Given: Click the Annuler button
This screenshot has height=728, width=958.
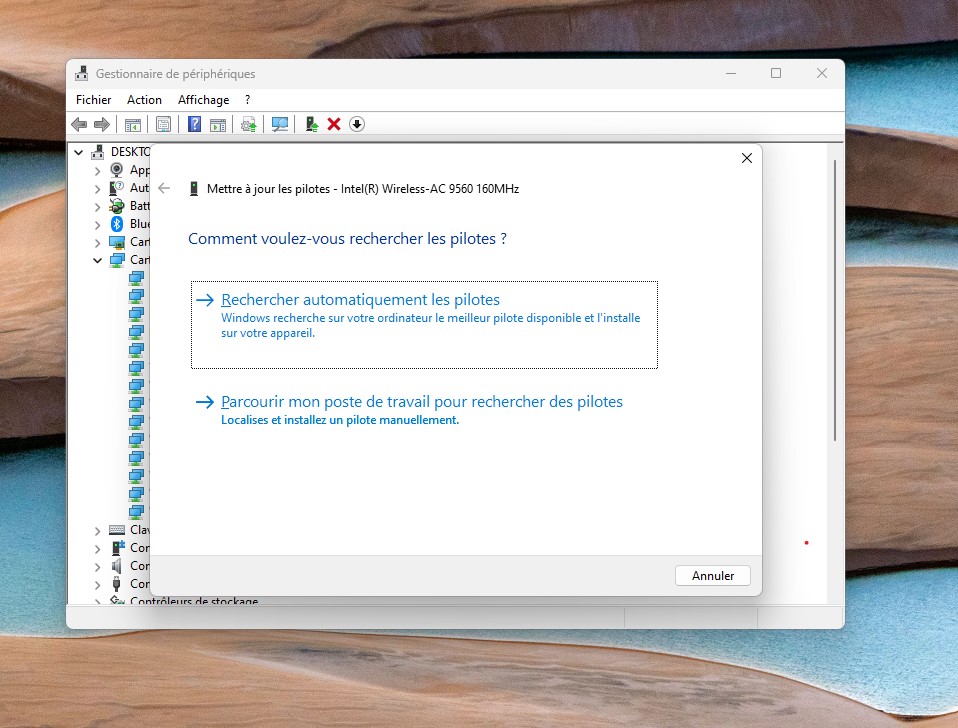Looking at the screenshot, I should point(712,575).
